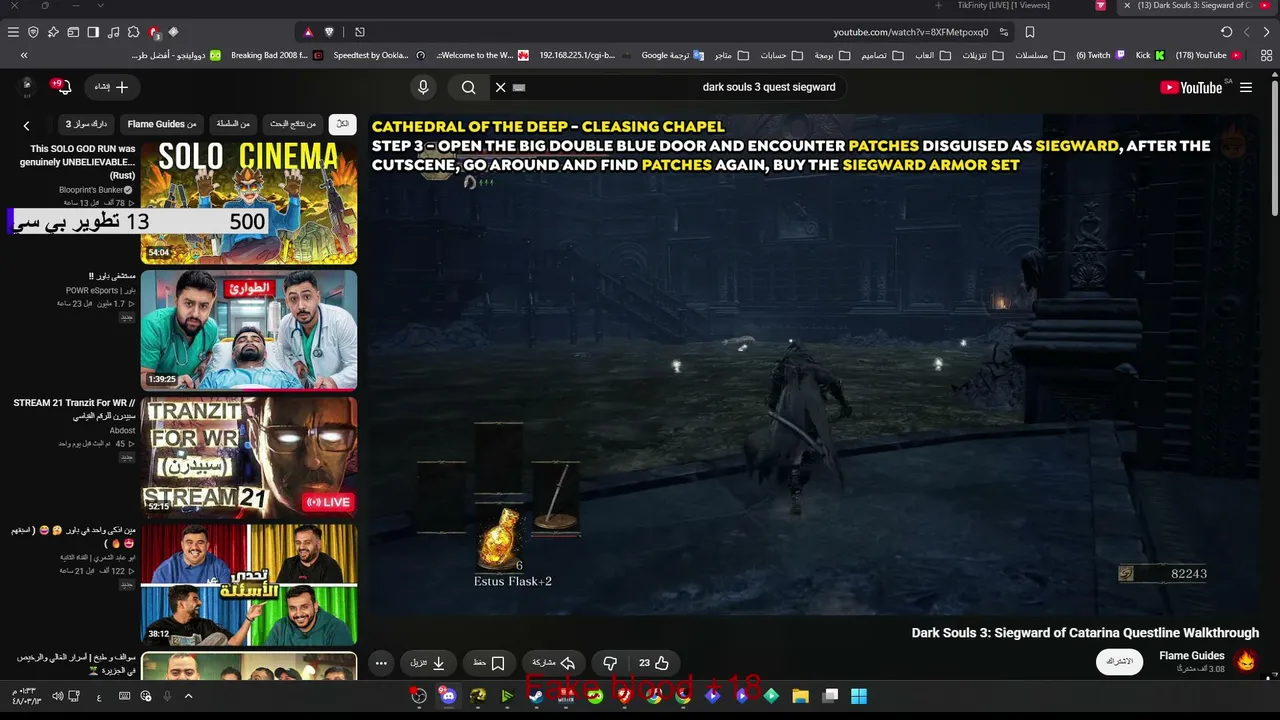The image size is (1280, 720).
Task: Submit the search with the magnifier icon
Action: pos(468,87)
